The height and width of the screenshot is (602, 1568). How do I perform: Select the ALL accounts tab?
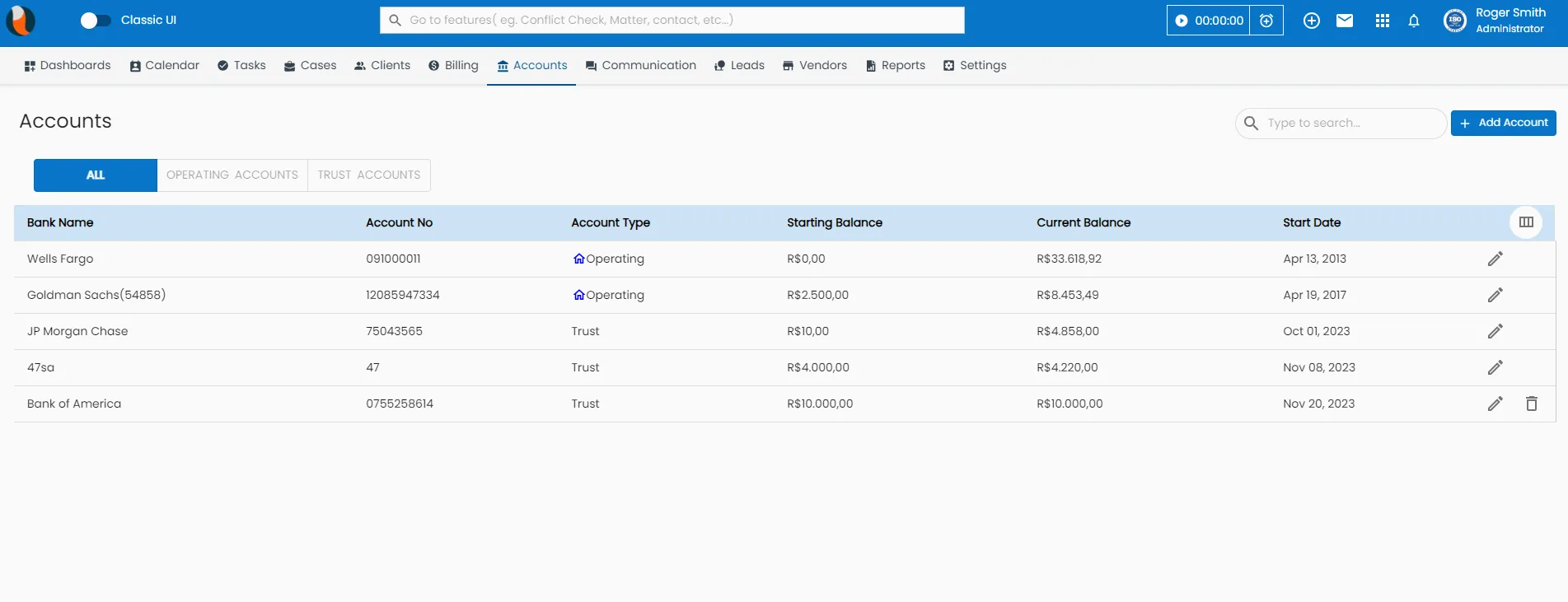tap(96, 175)
